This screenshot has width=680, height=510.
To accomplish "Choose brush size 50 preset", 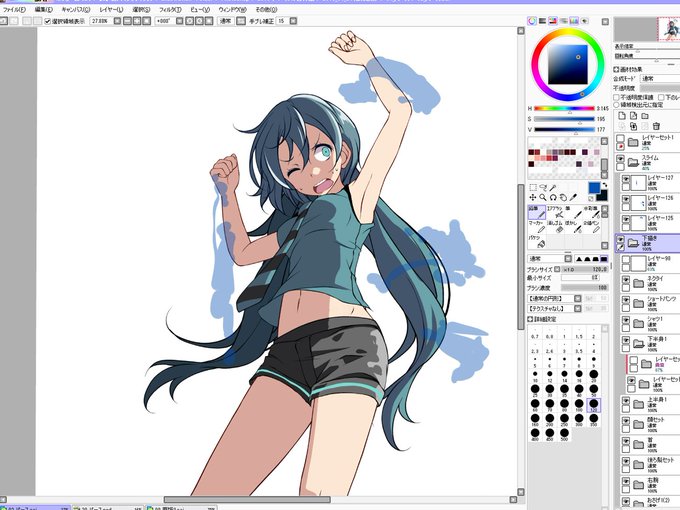I will [x=594, y=390].
